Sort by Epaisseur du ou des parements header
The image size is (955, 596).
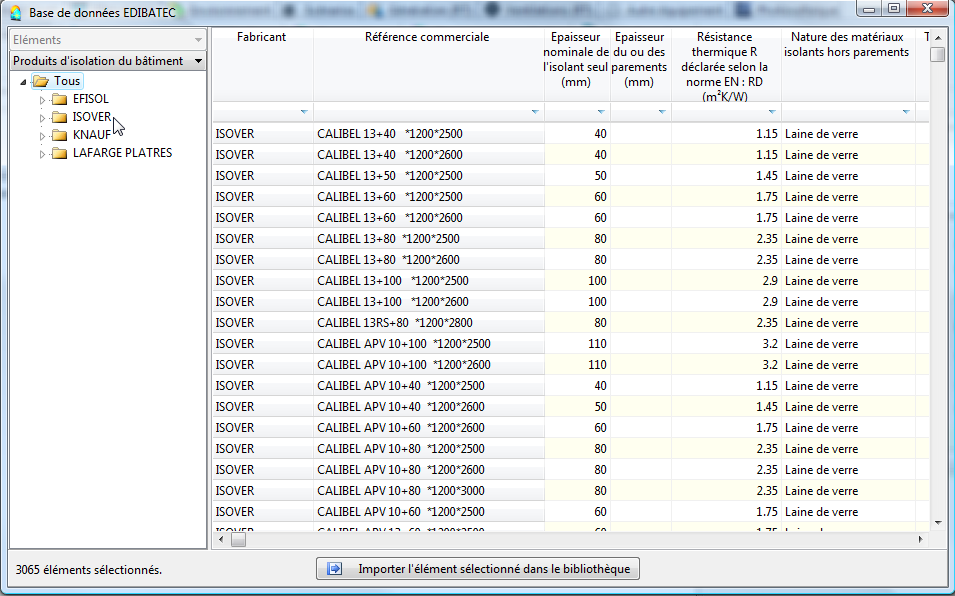pyautogui.click(x=640, y=65)
